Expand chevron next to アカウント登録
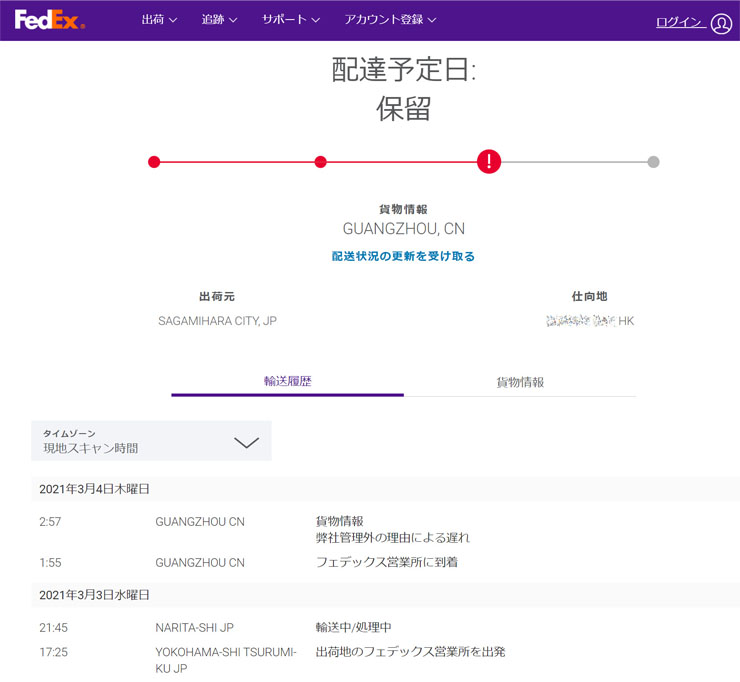Image resolution: width=740 pixels, height=682 pixels. 432,20
